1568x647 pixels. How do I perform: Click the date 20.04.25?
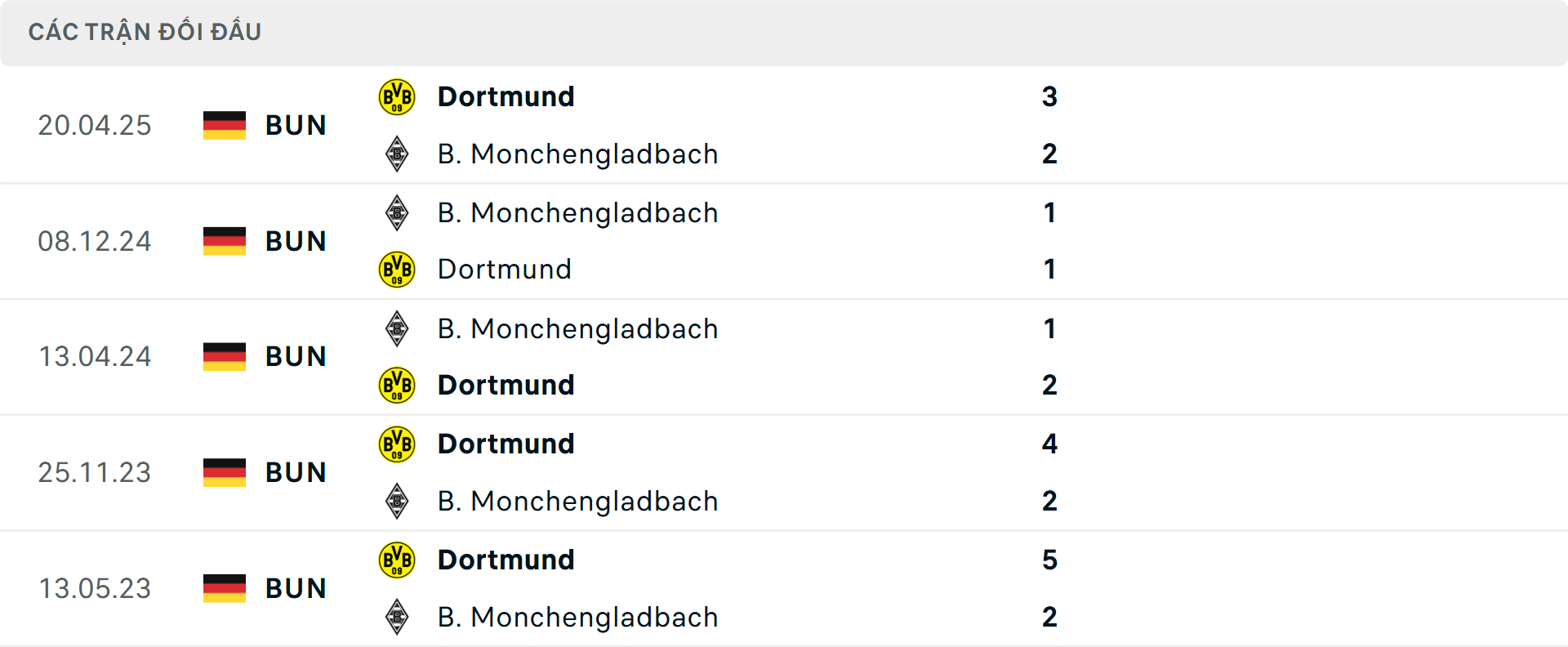pos(95,125)
